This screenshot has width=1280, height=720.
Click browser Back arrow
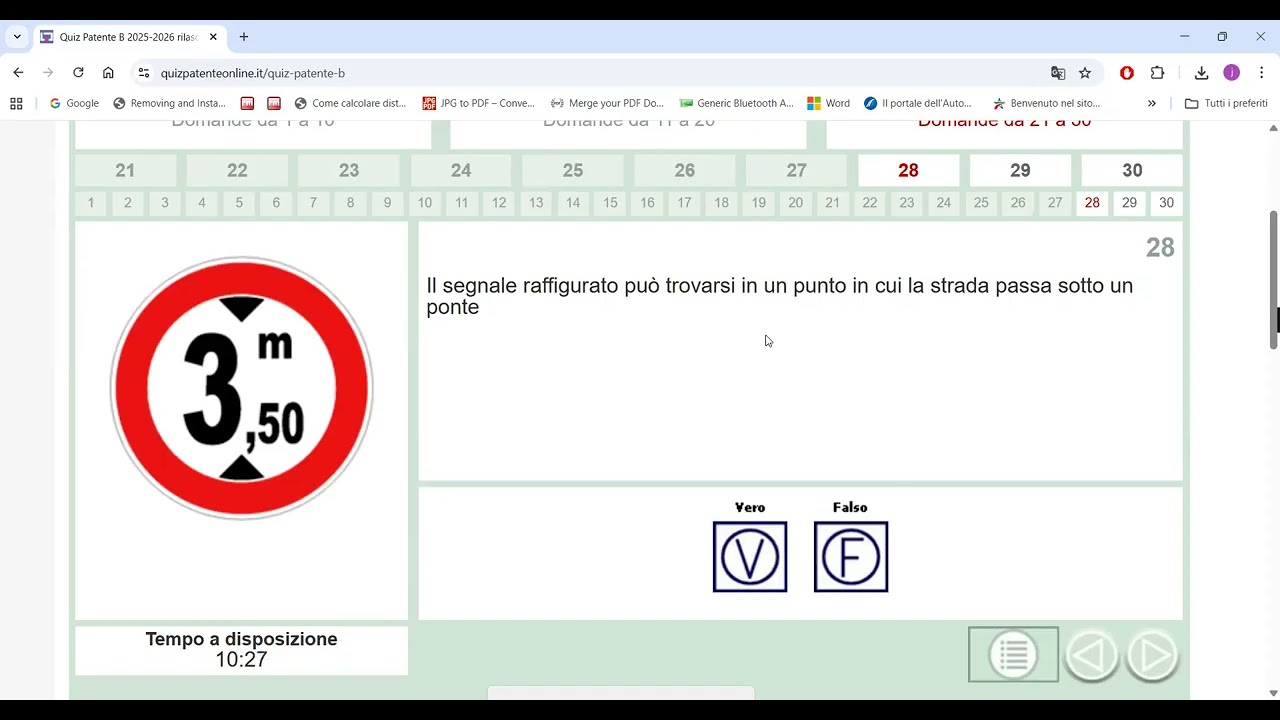[18, 73]
